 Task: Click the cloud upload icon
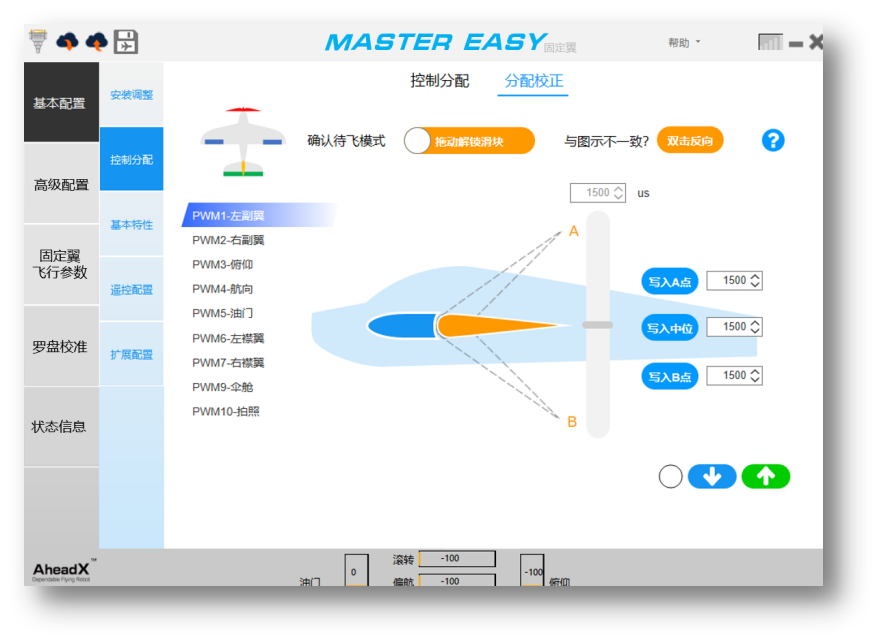click(97, 42)
